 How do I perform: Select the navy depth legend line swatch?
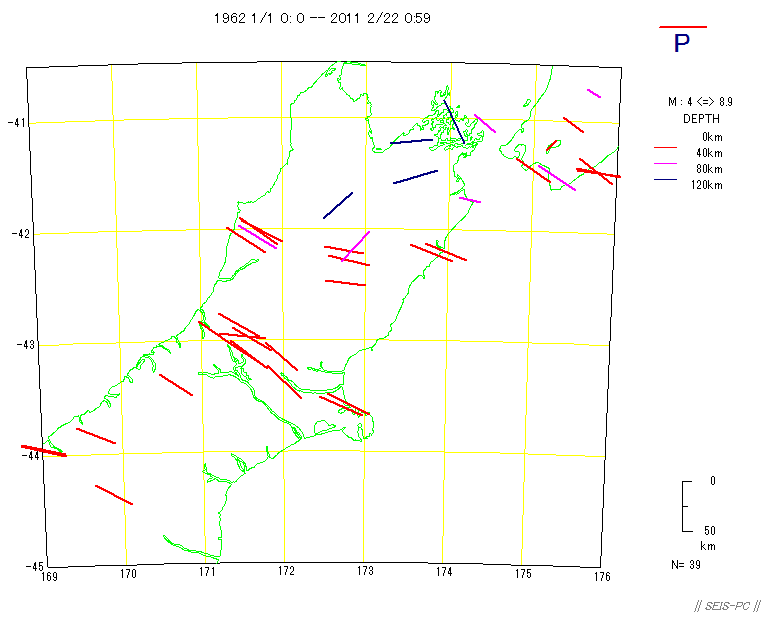[x=665, y=179]
